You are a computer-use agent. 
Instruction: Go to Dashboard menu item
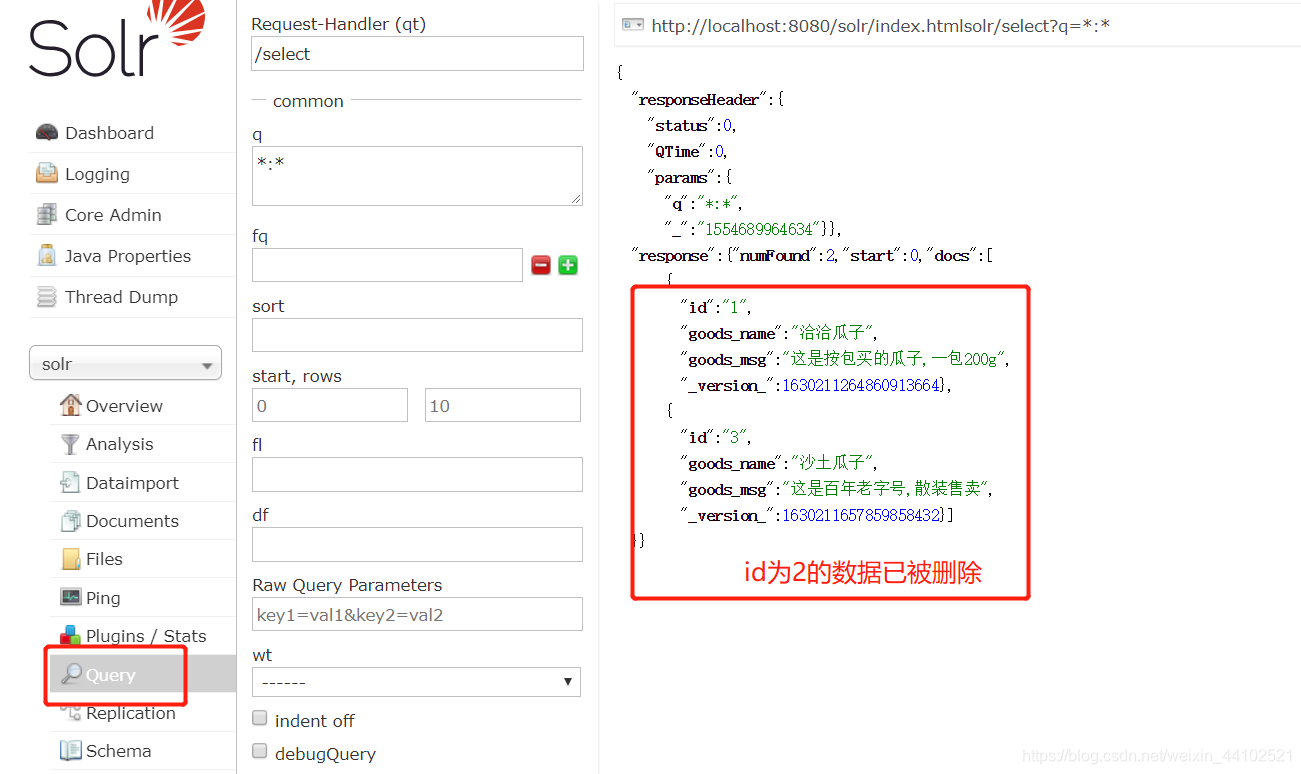pyautogui.click(x=109, y=133)
